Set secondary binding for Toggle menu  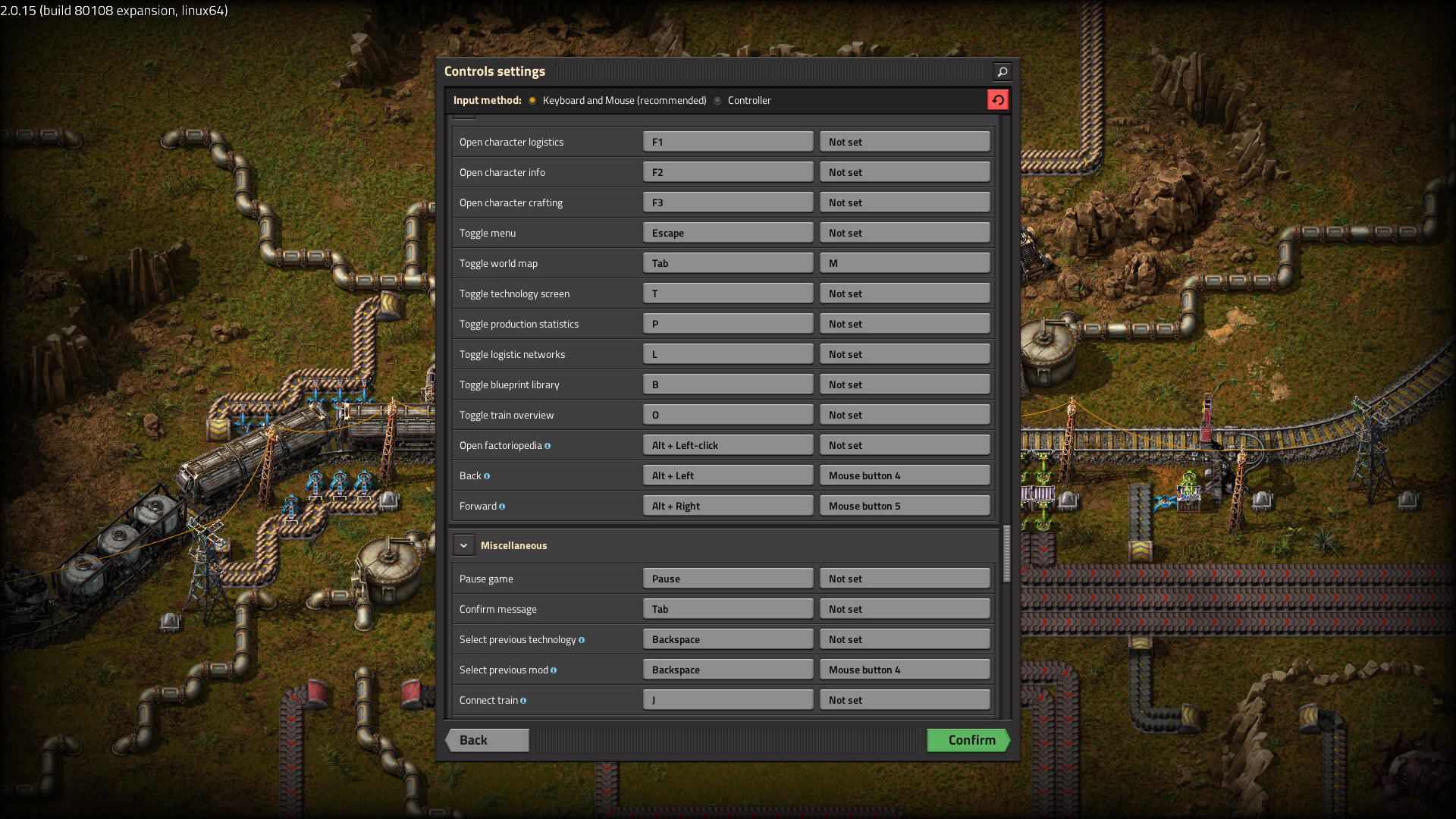905,233
